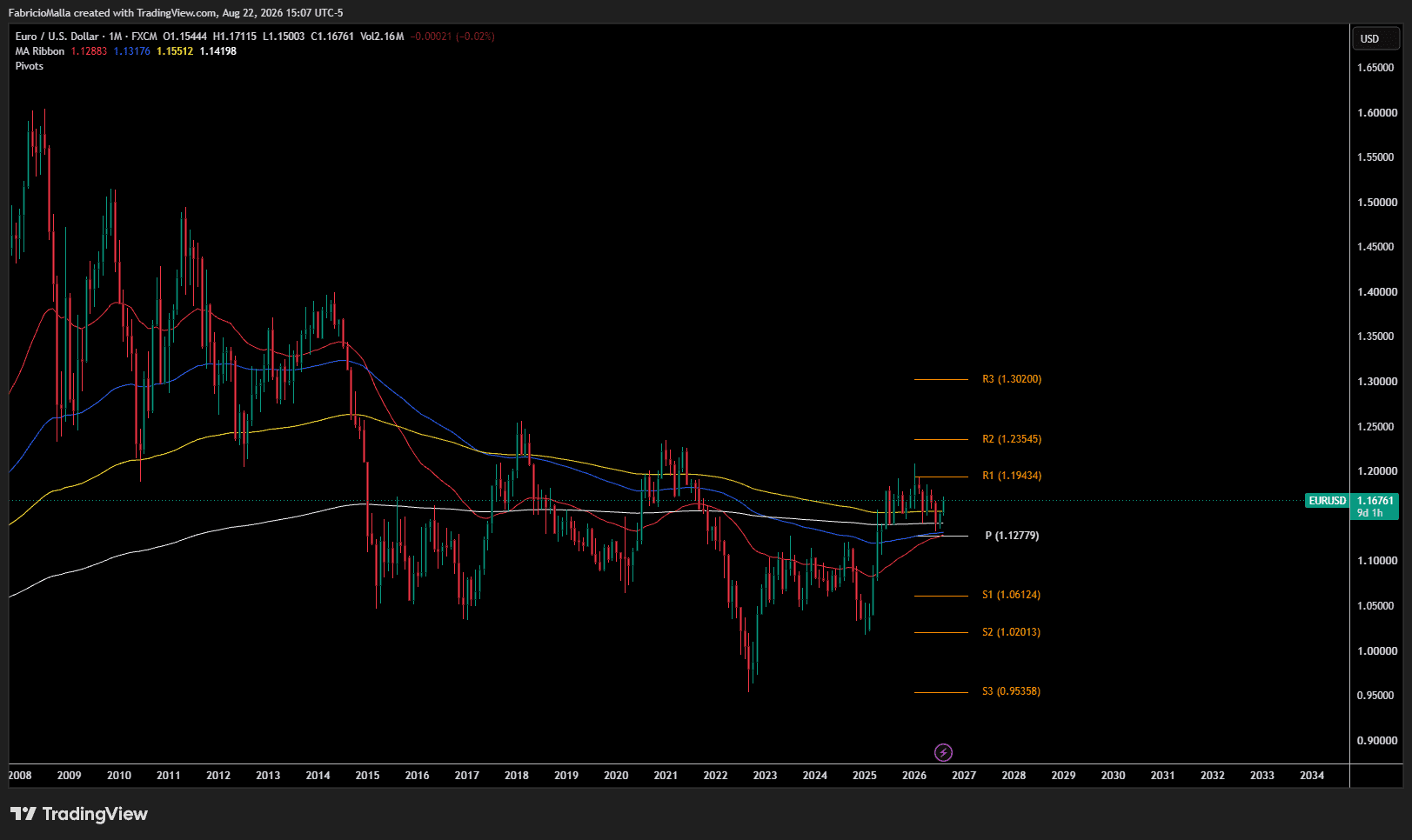The width and height of the screenshot is (1412, 840).
Task: Click the 1.25000 price axis label
Action: pos(1376,427)
